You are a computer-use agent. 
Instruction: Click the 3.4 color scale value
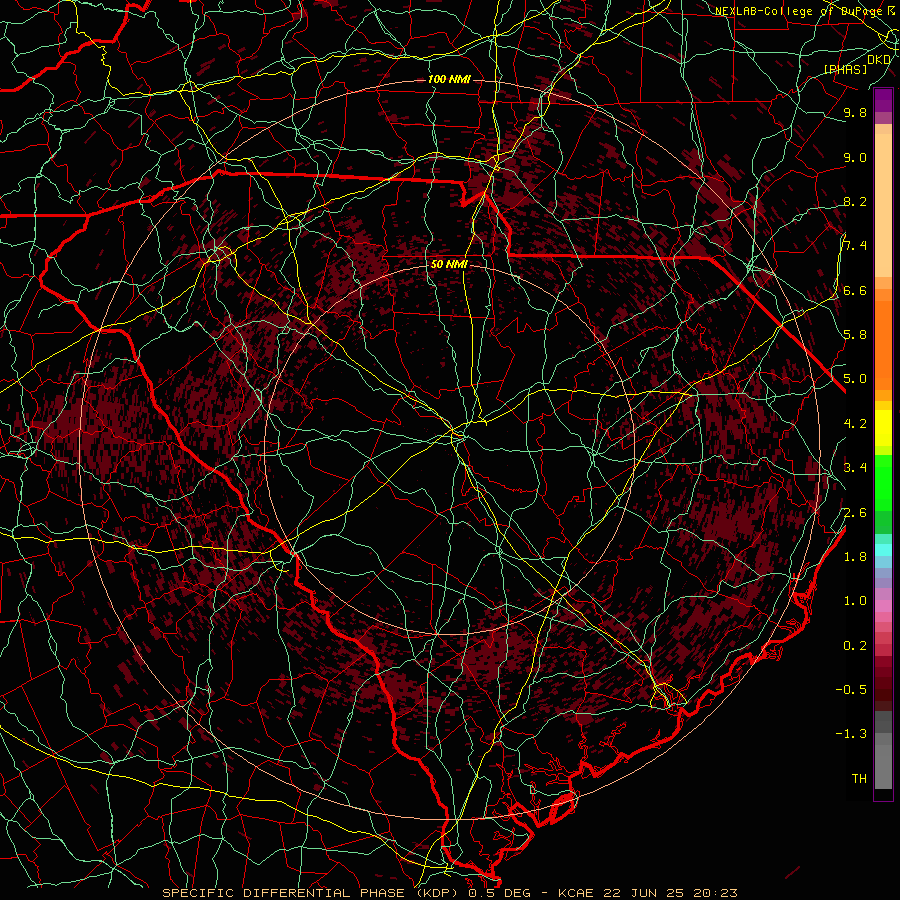[855, 468]
